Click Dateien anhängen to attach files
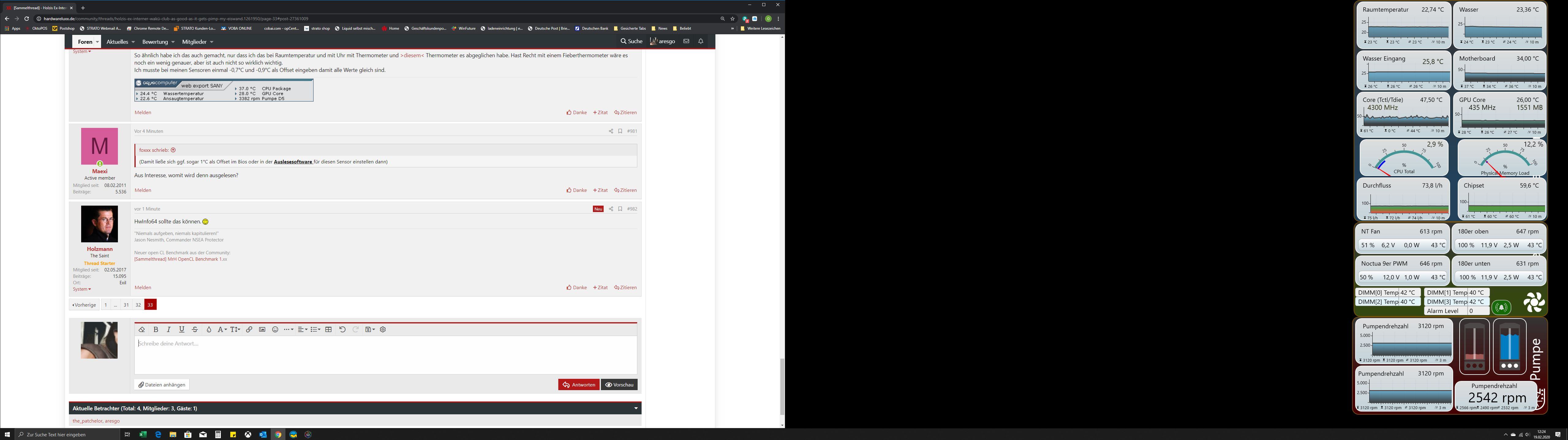Screen dimensions: 1568x440 point(162,385)
